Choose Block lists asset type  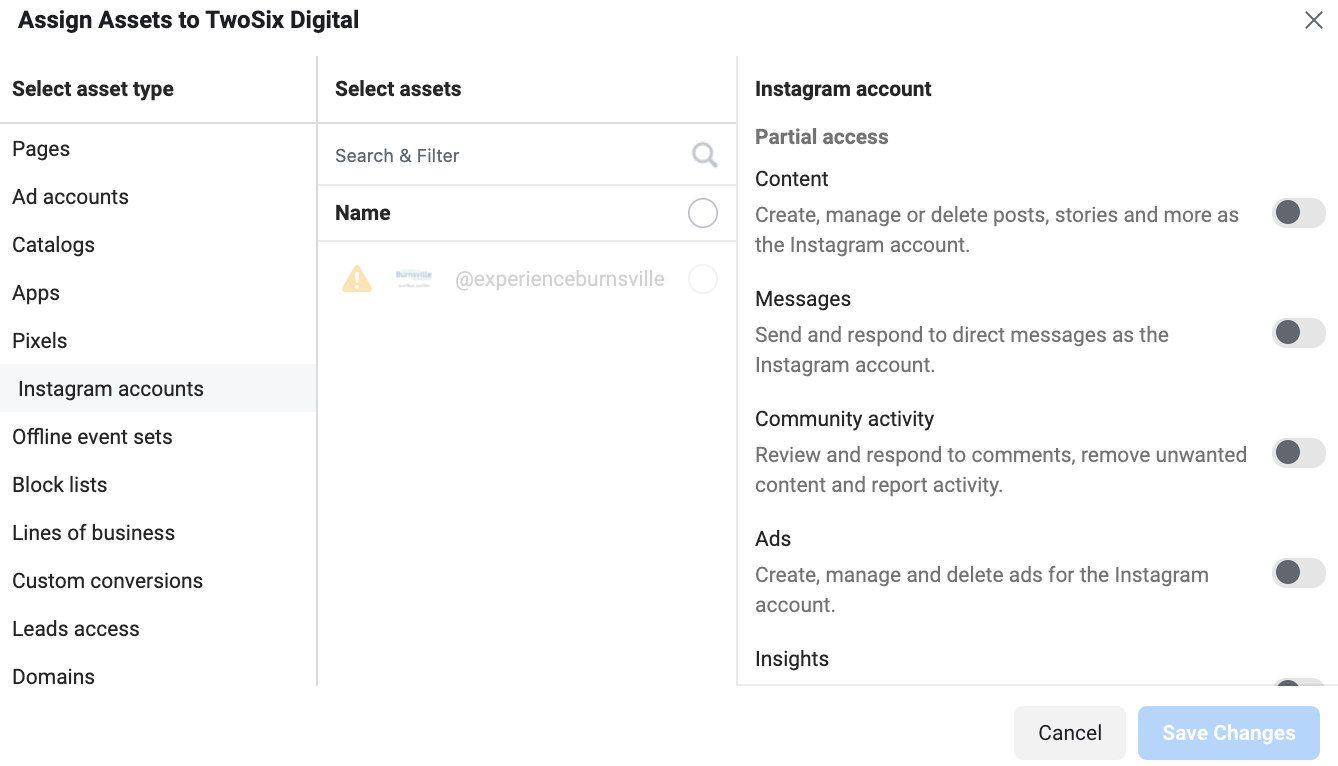[x=158, y=485]
